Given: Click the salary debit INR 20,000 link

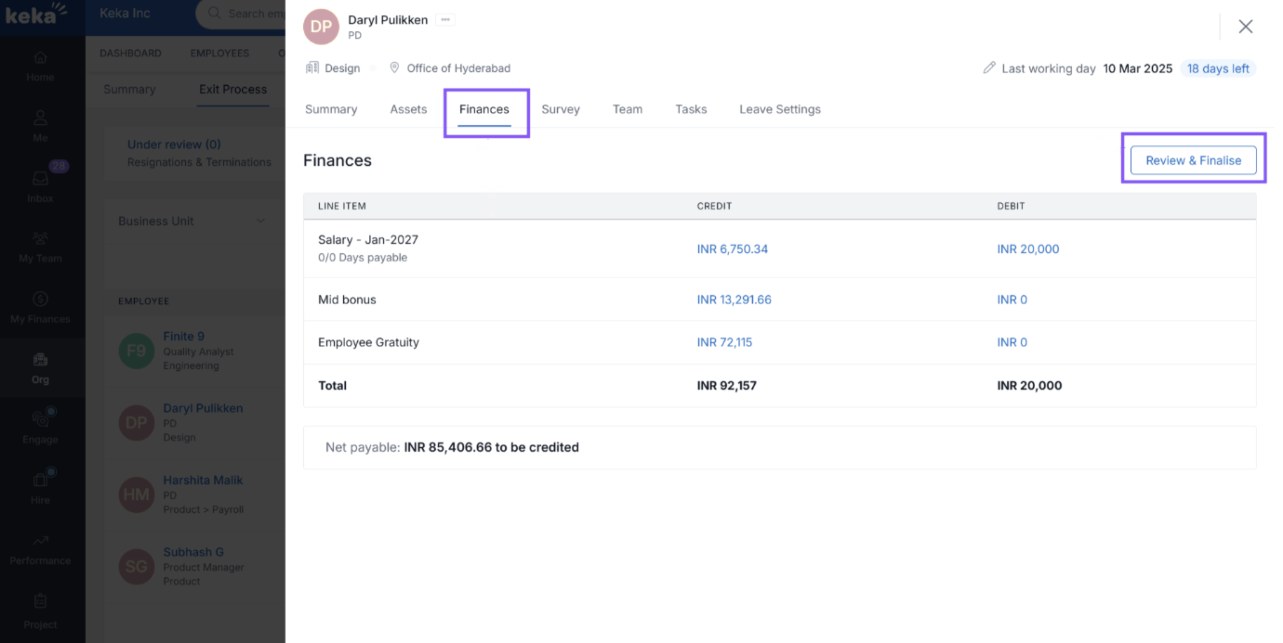Looking at the screenshot, I should coord(1027,249).
